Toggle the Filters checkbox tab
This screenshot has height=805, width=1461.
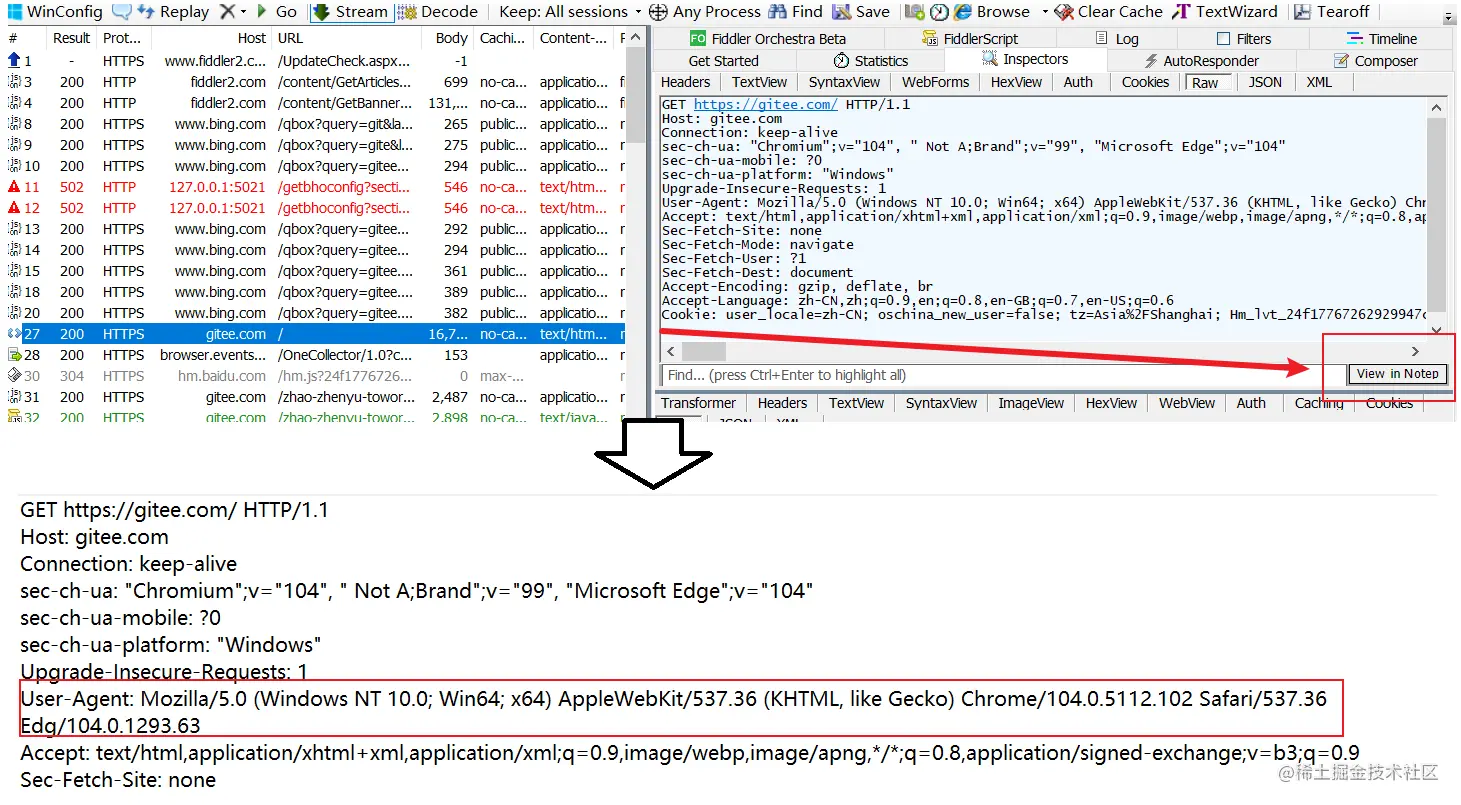click(1244, 39)
